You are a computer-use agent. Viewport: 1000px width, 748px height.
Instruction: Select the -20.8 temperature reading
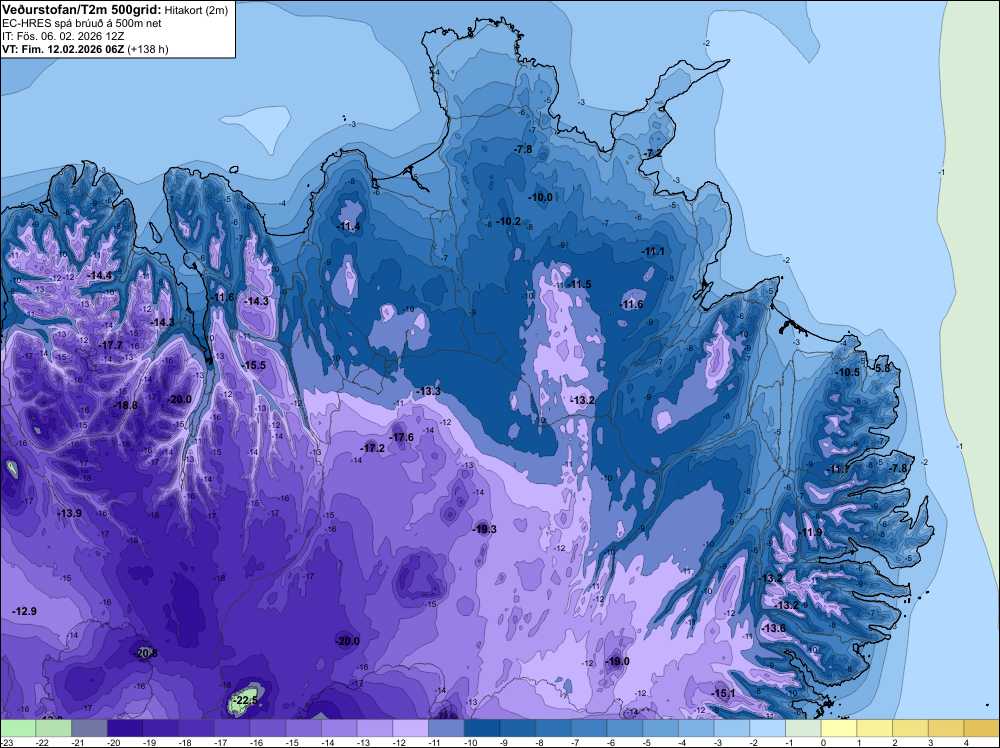145,653
